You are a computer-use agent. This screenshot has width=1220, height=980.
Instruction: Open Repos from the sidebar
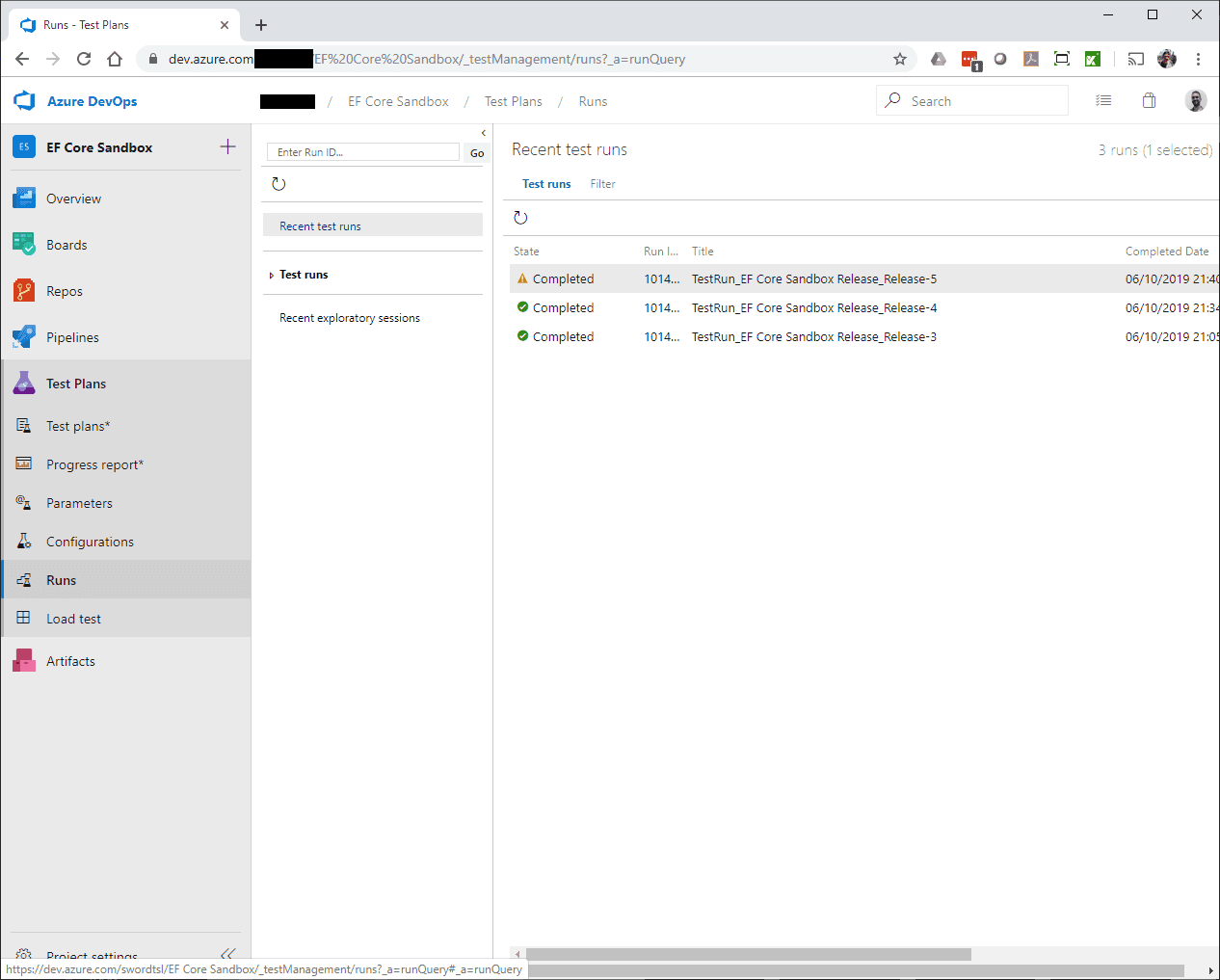pos(64,291)
